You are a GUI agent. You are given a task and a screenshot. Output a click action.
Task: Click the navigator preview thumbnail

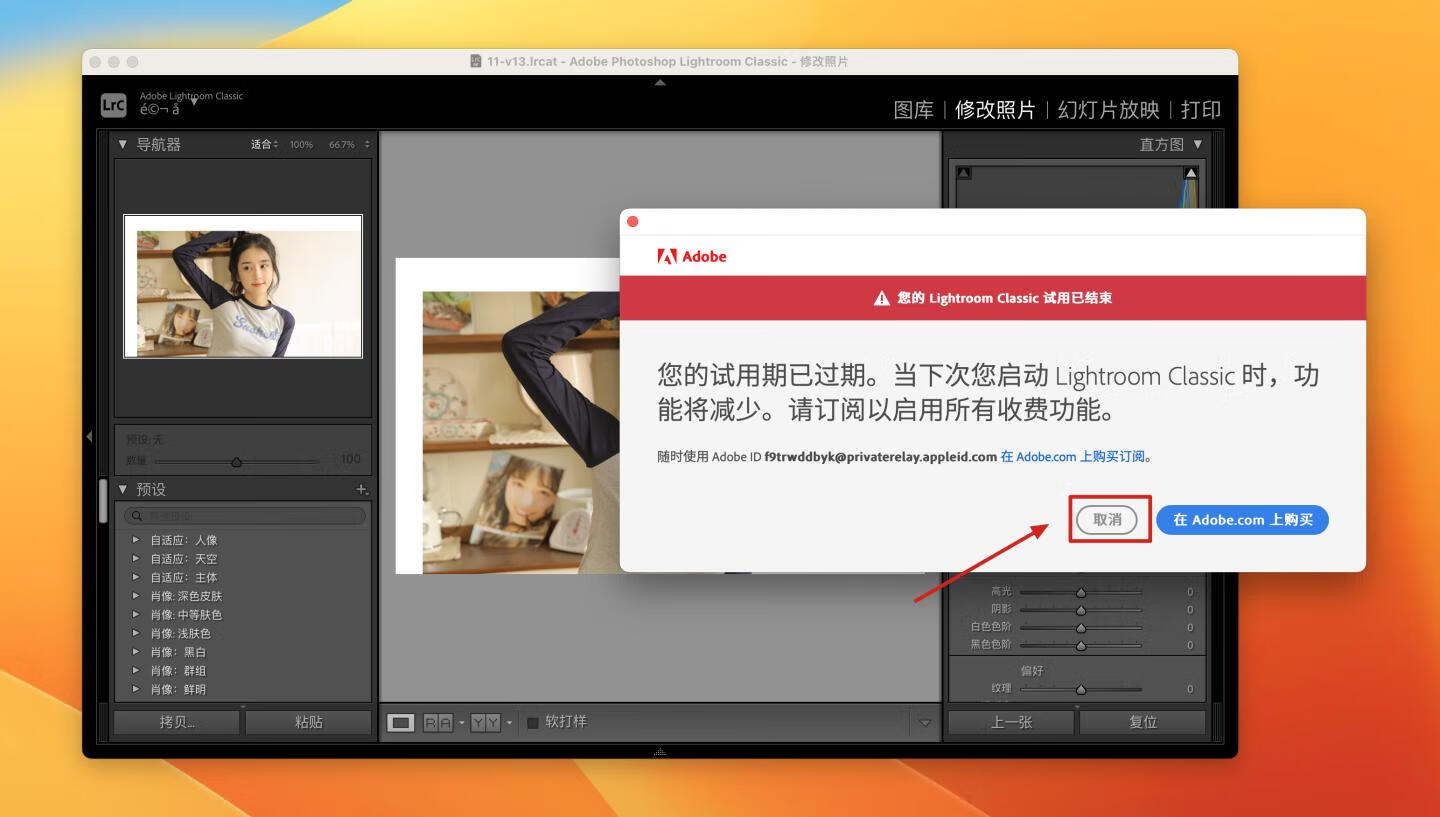point(243,286)
